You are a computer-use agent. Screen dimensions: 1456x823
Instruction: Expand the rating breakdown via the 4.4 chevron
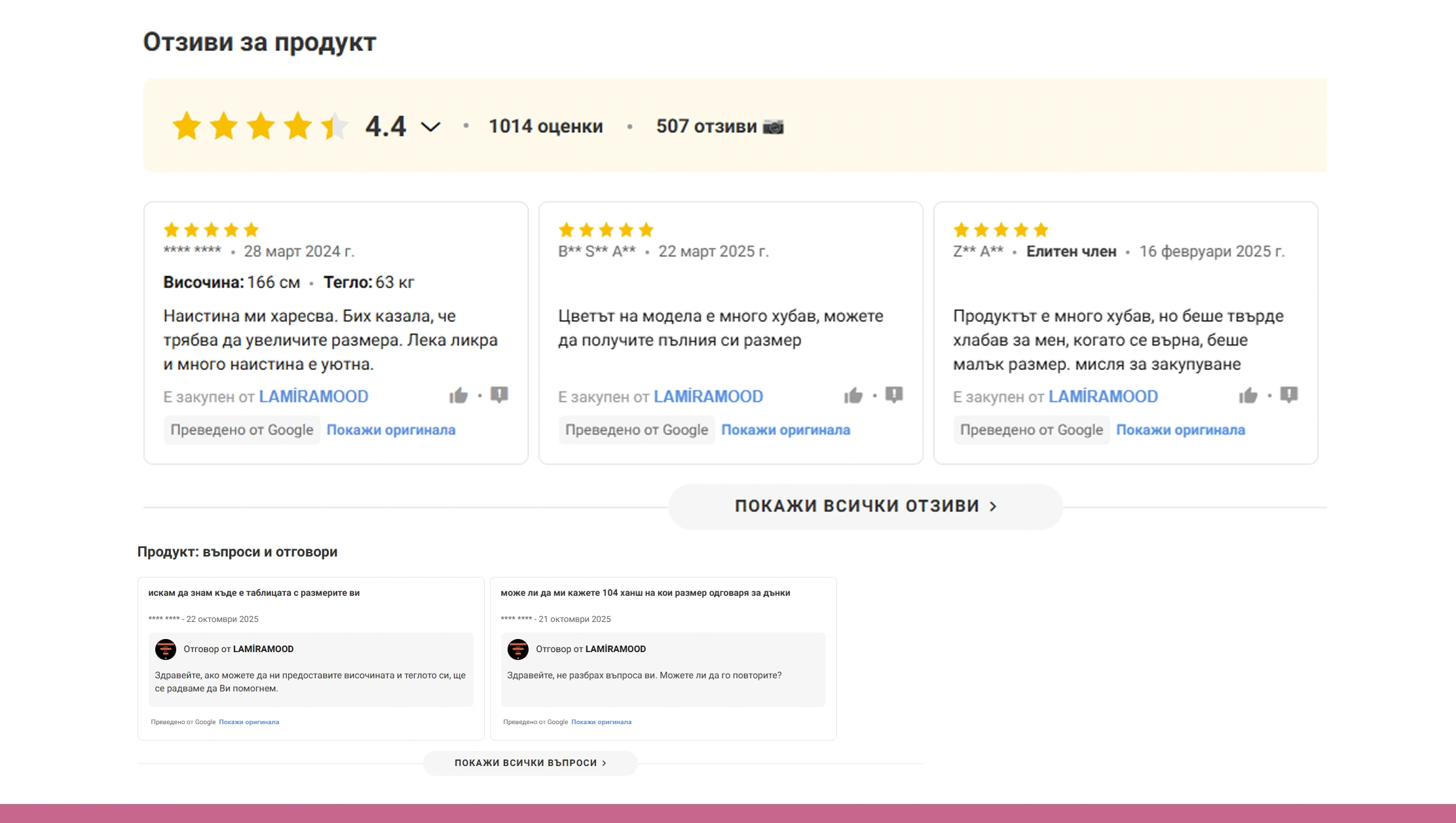coord(430,126)
